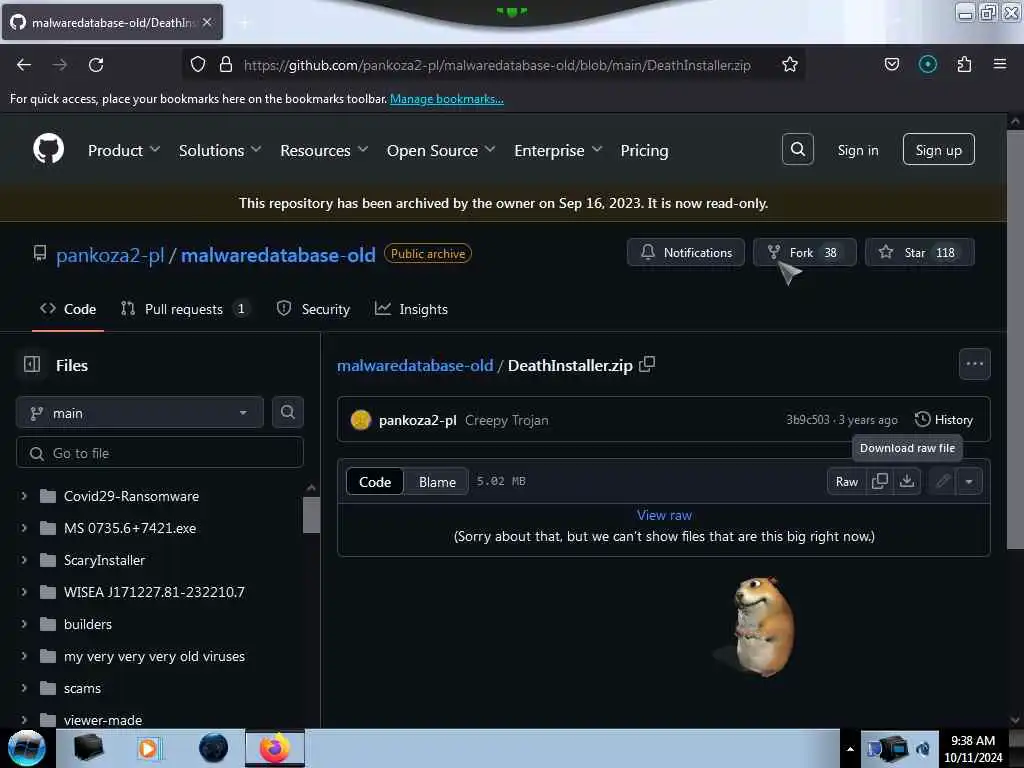Open the Pricing menu link
This screenshot has width=1024, height=768.
(x=644, y=150)
